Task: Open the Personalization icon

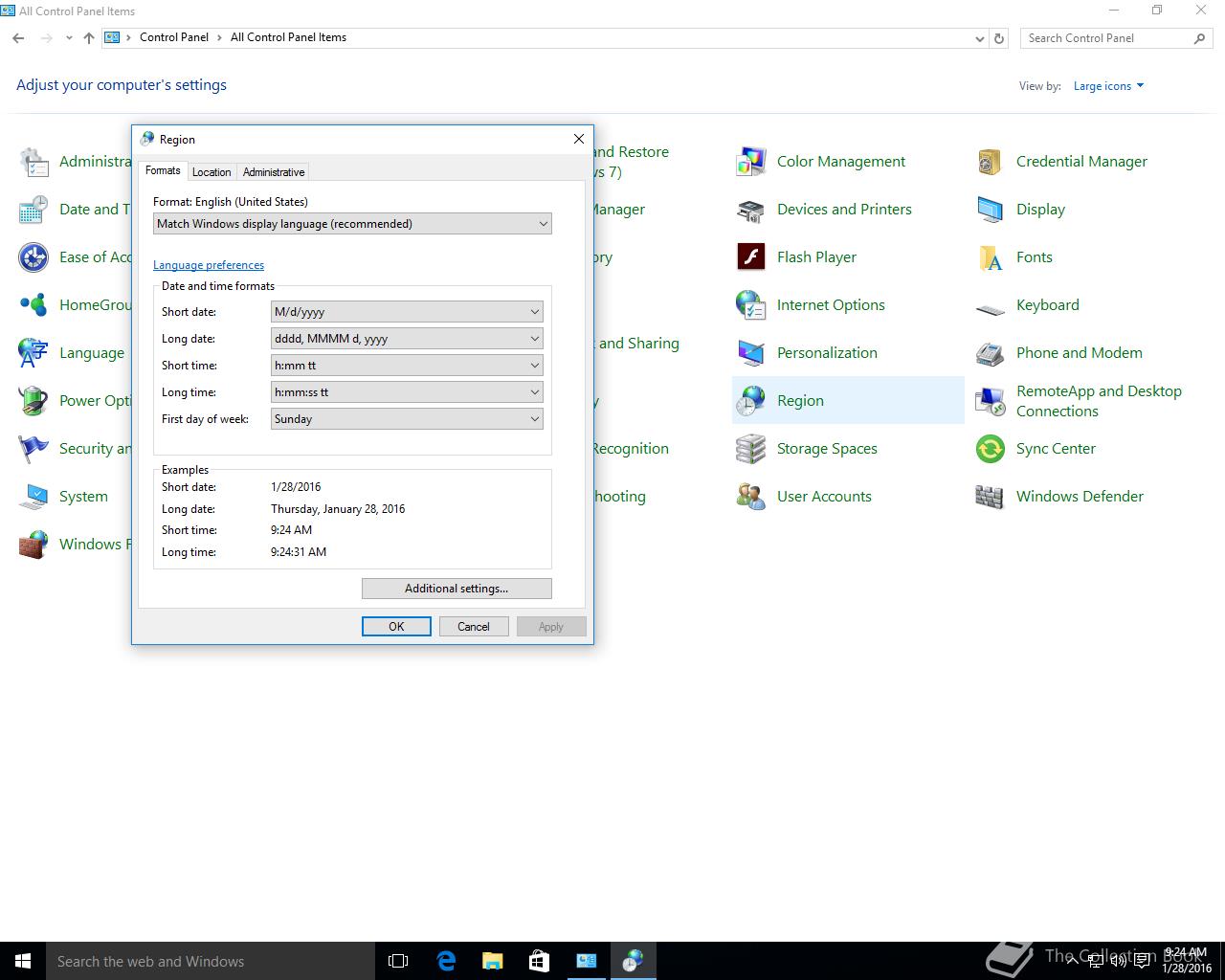Action: pos(750,353)
